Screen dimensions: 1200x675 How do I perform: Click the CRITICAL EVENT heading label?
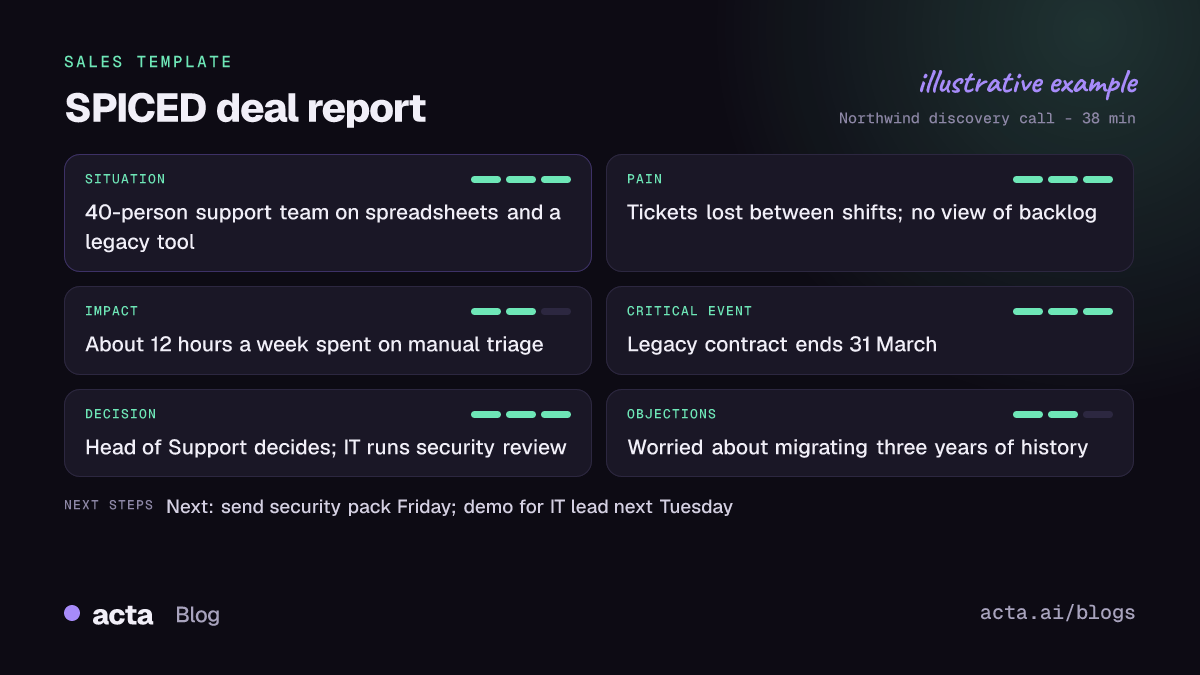tap(690, 312)
